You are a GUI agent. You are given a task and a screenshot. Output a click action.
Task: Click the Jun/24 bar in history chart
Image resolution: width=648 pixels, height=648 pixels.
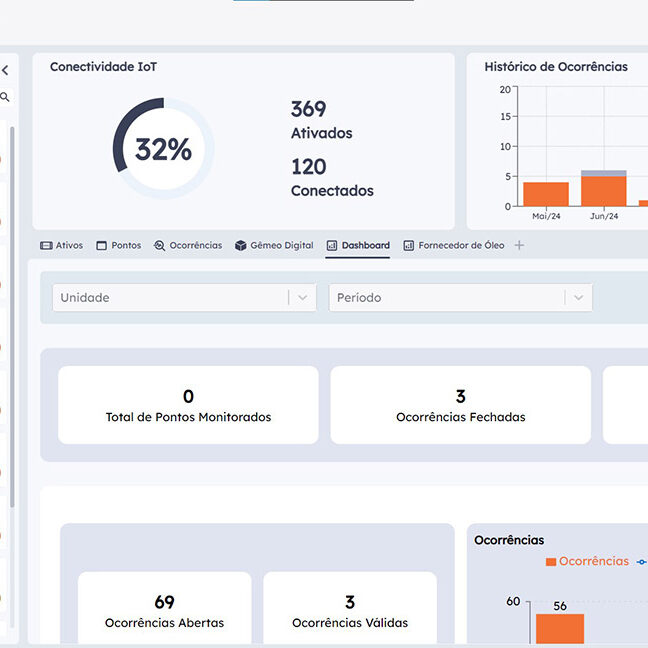603,190
